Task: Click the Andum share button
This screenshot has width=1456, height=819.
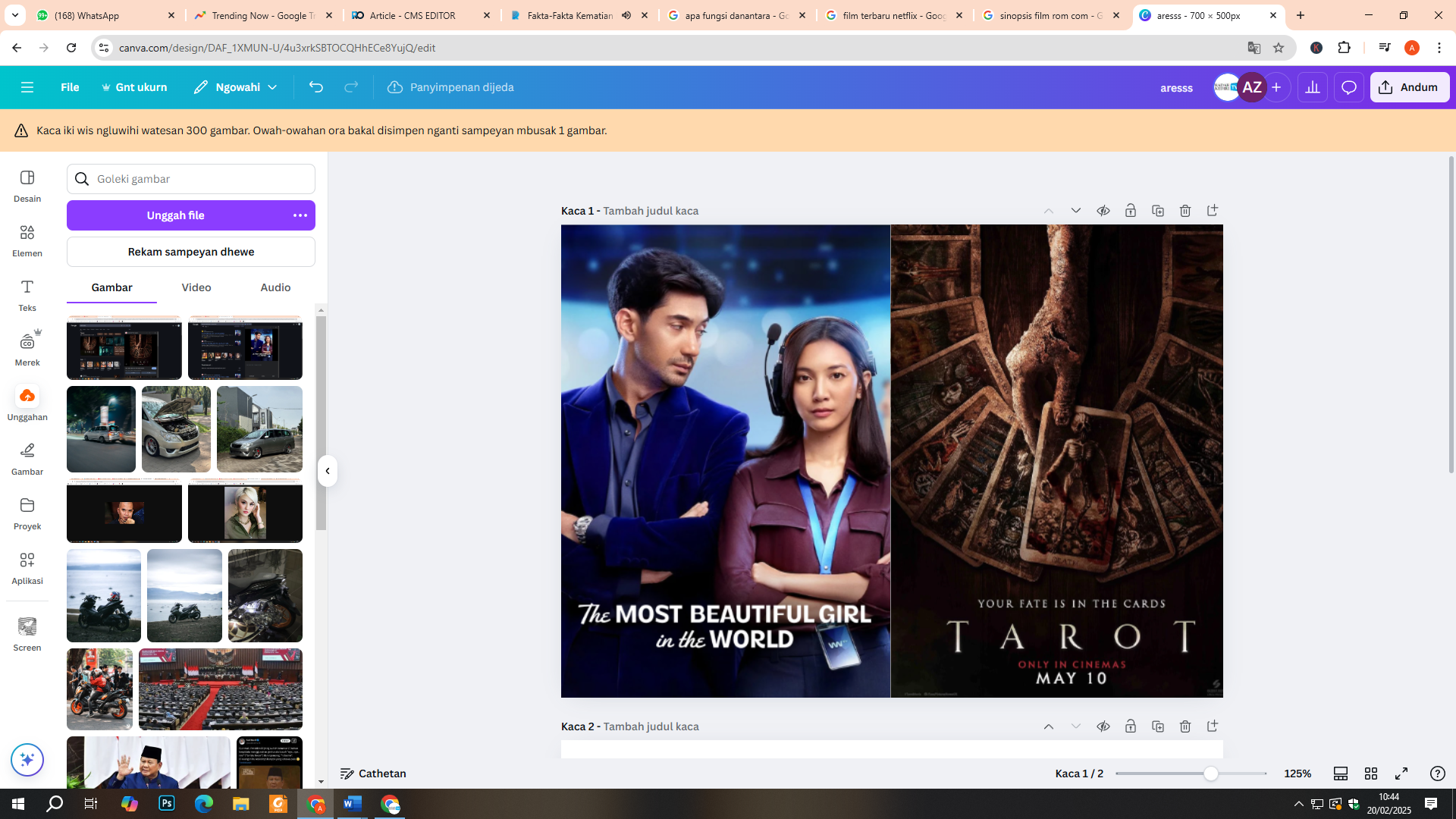Action: [1410, 87]
